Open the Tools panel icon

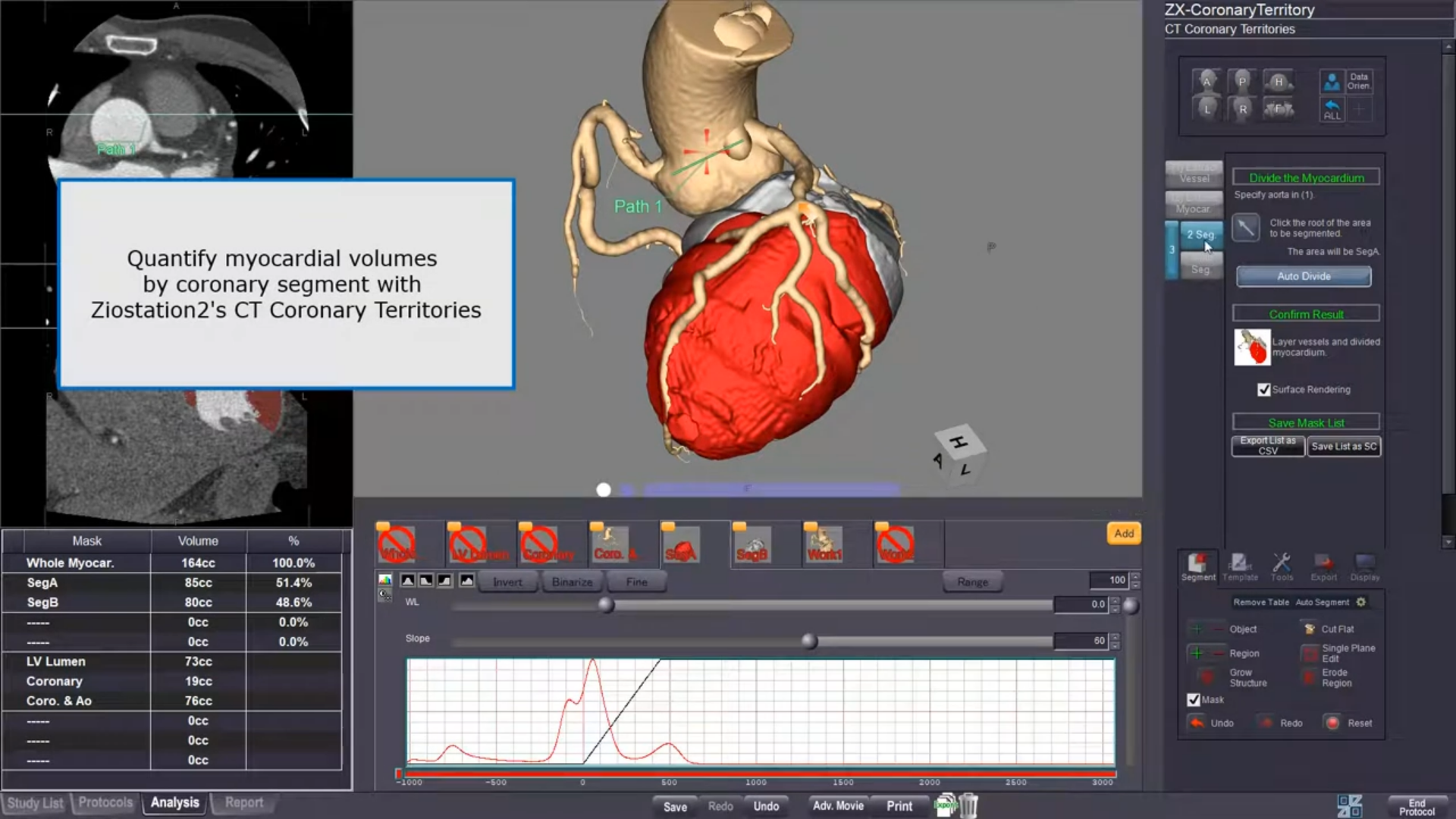click(1282, 566)
